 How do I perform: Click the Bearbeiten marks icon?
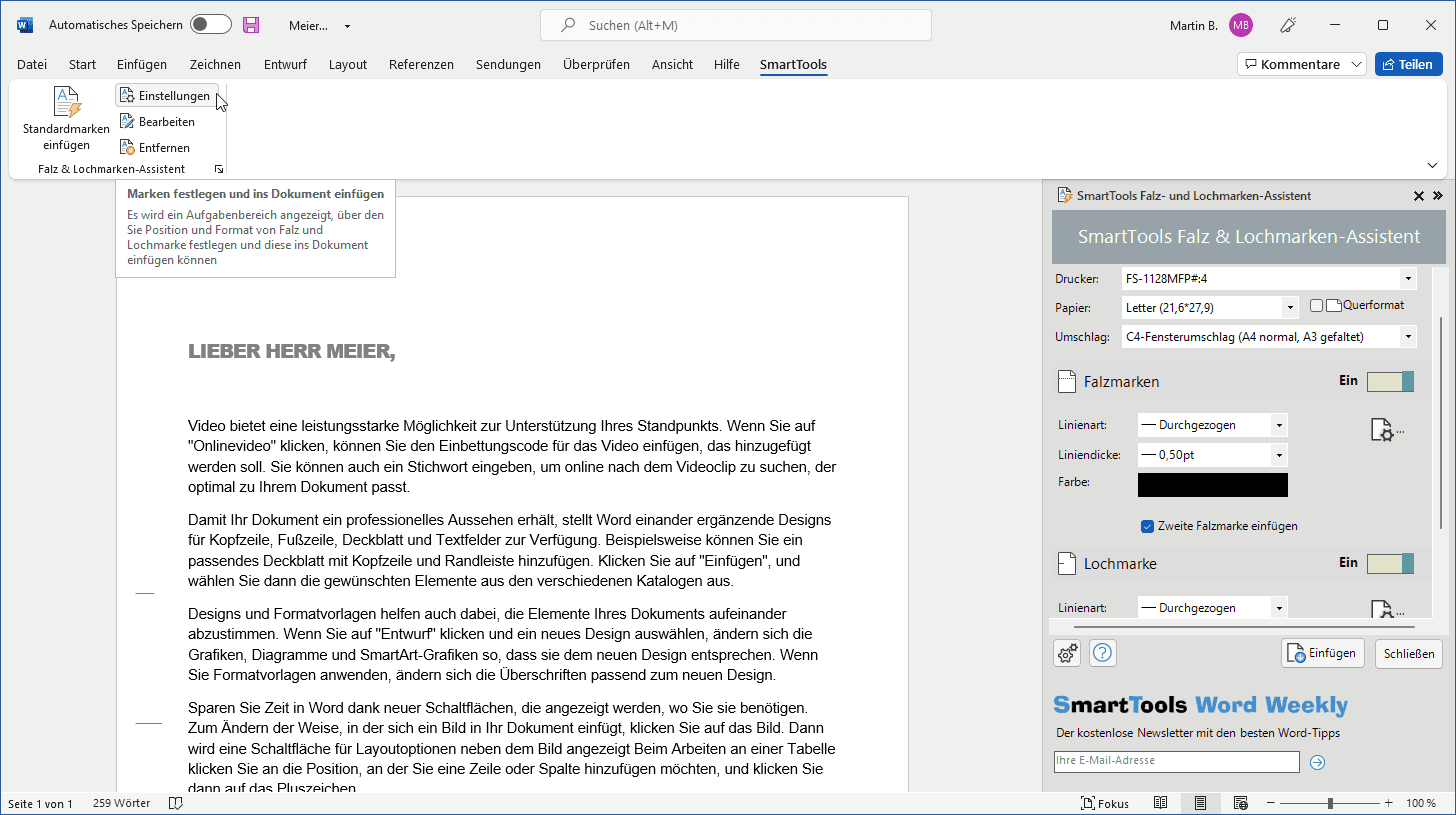[x=127, y=122]
